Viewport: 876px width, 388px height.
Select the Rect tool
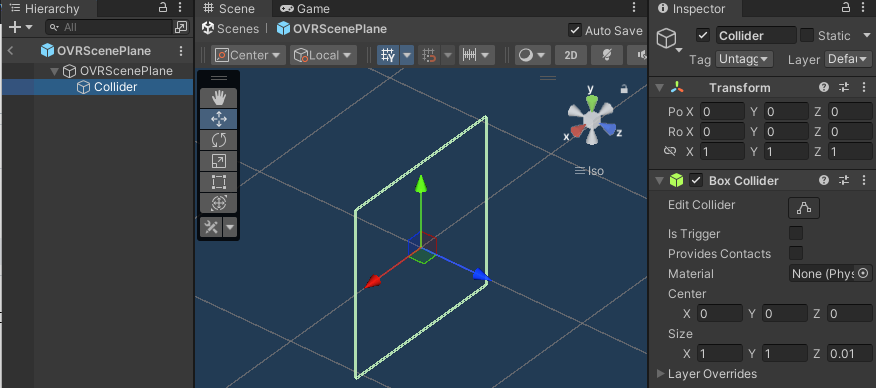point(218,182)
